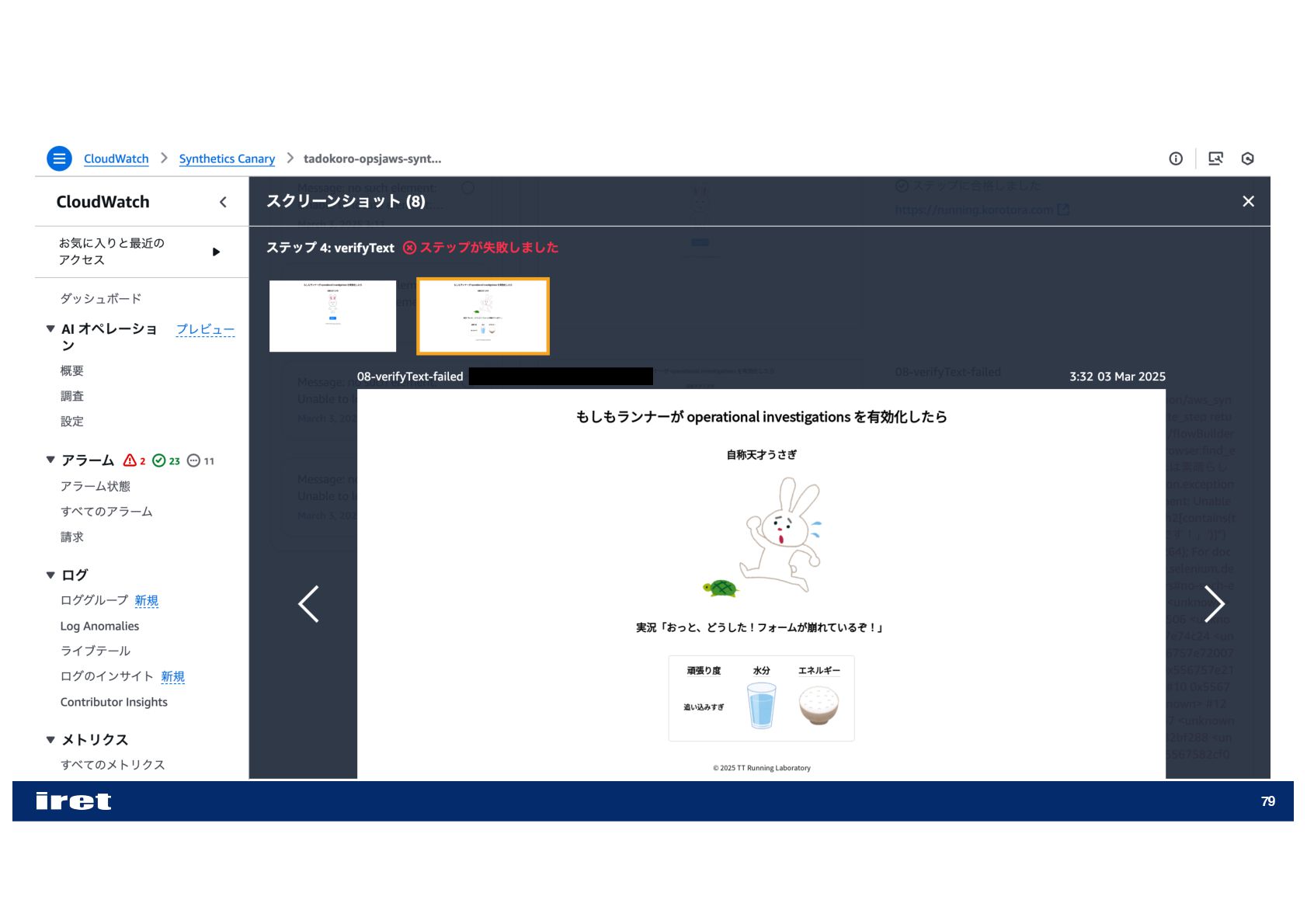Image resolution: width=1307 pixels, height=924 pixels.
Task: Click the rabbit illustration in the screenshot
Action: tap(782, 534)
